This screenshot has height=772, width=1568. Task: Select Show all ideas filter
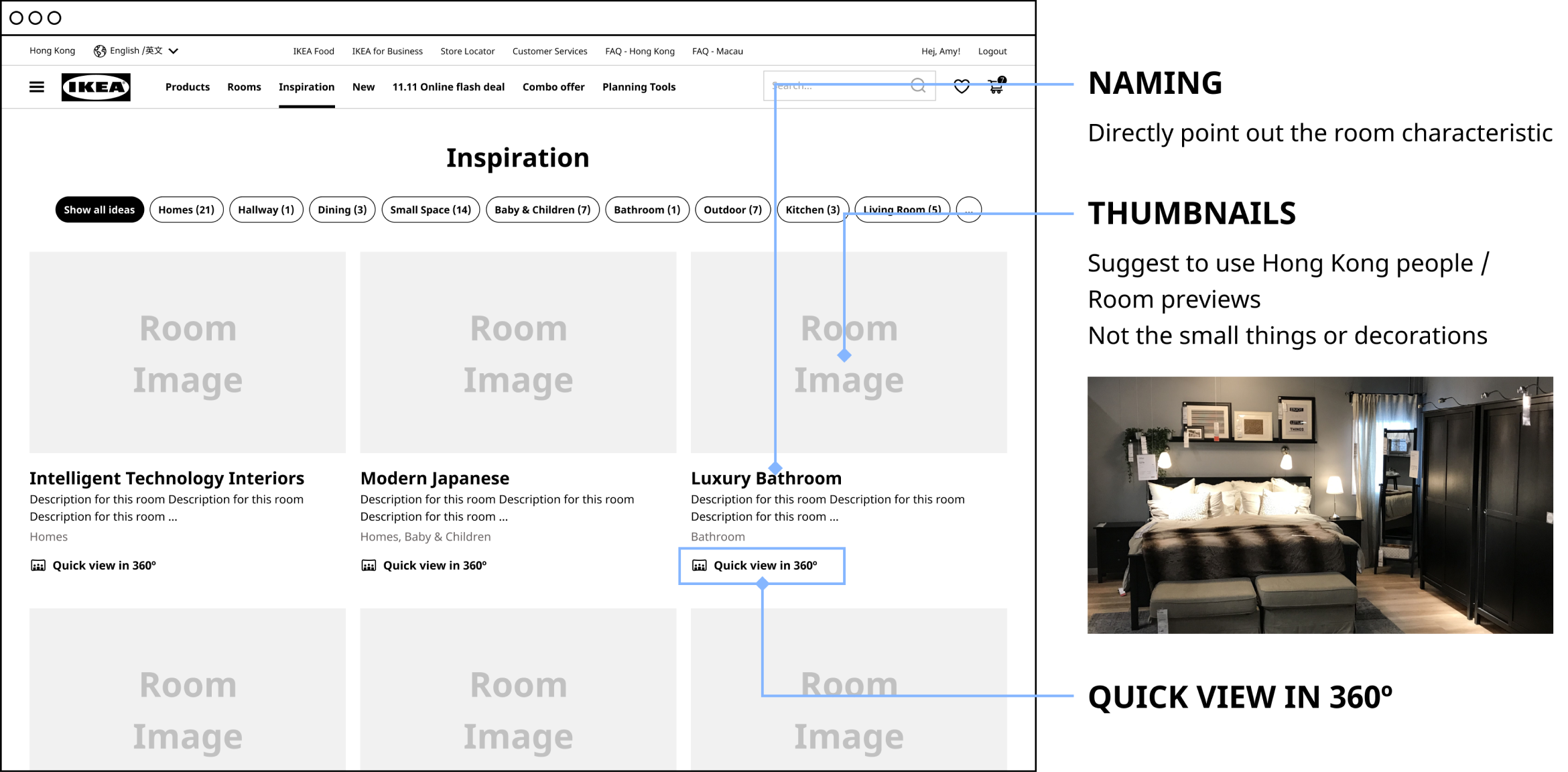coord(99,210)
